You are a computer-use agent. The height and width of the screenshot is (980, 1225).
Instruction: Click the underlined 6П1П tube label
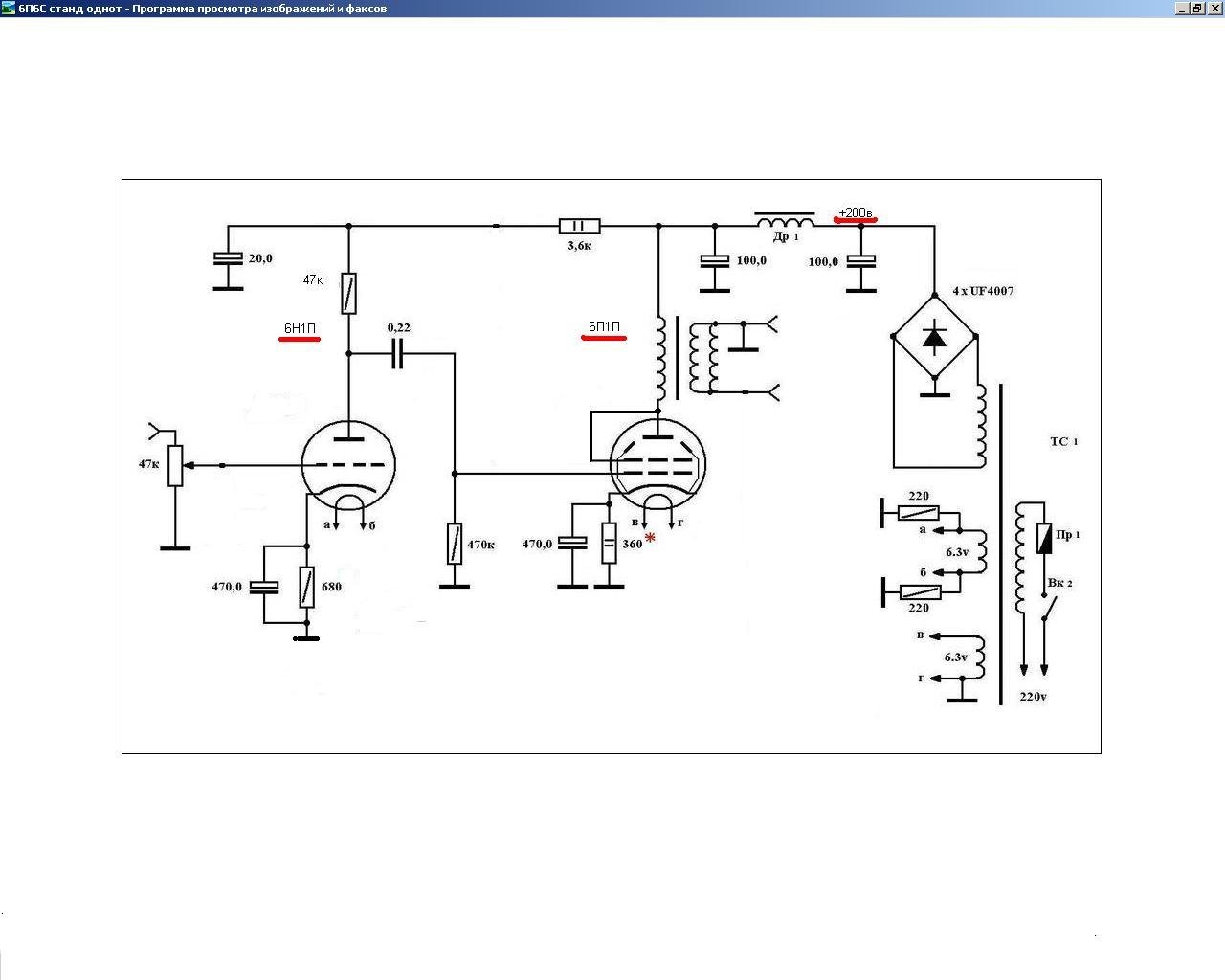tap(604, 327)
